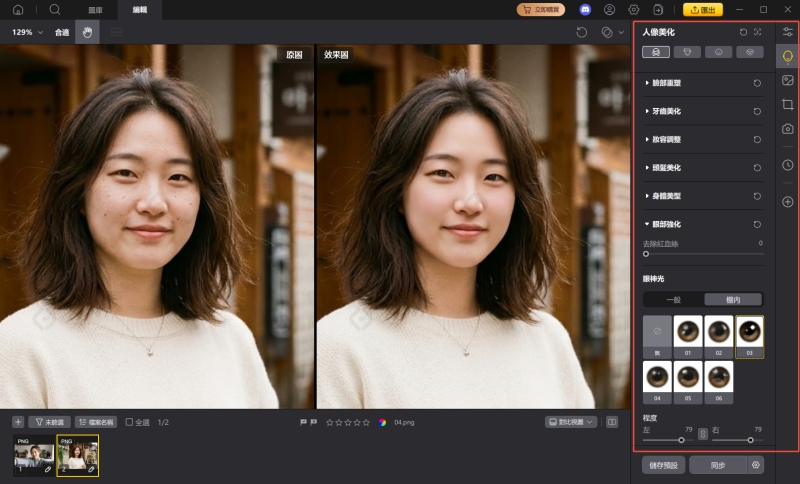800x484 pixels.
Task: Select eye light preset 05
Action: 688,383
